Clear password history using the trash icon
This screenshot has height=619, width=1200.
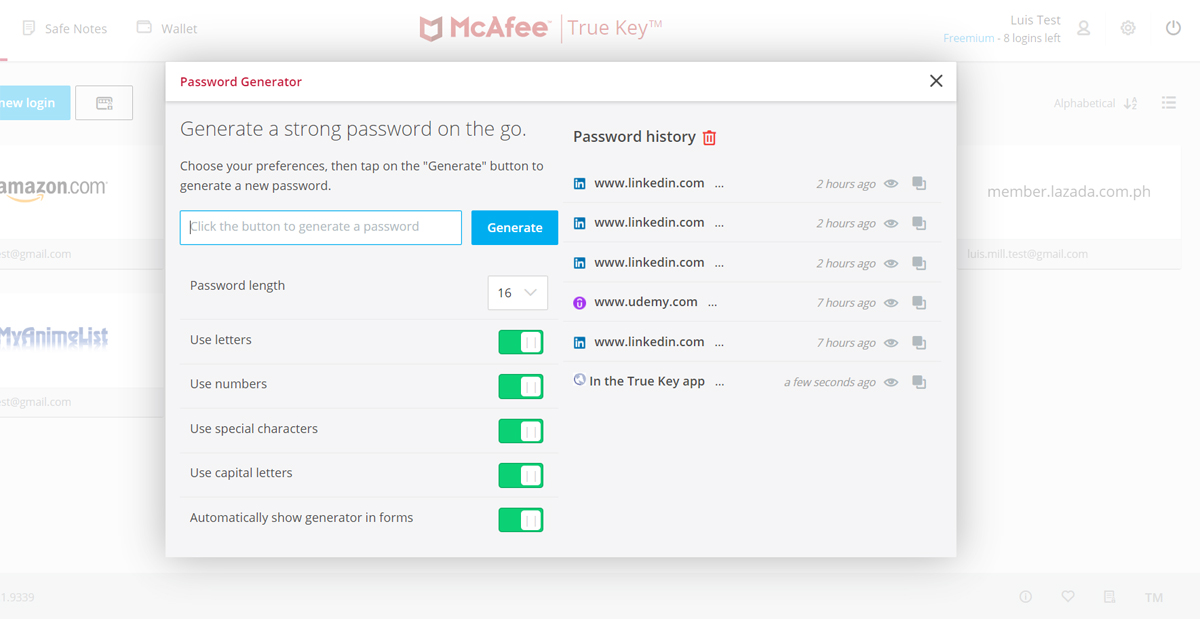[x=710, y=138]
